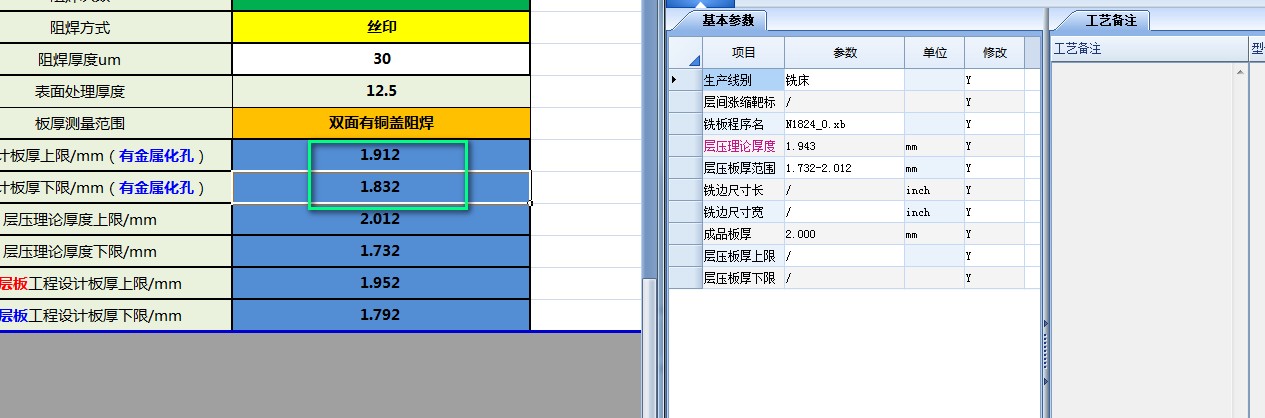This screenshot has width=1265, height=418.
Task: Click the 项目 column header
Action: click(x=743, y=52)
